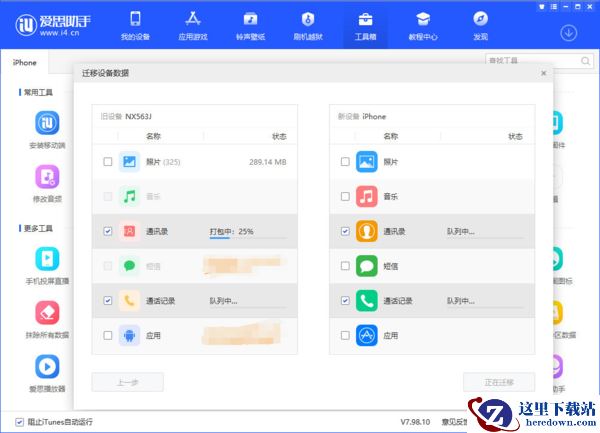
Task: Click the new iPhone green messages icon
Action: (367, 265)
